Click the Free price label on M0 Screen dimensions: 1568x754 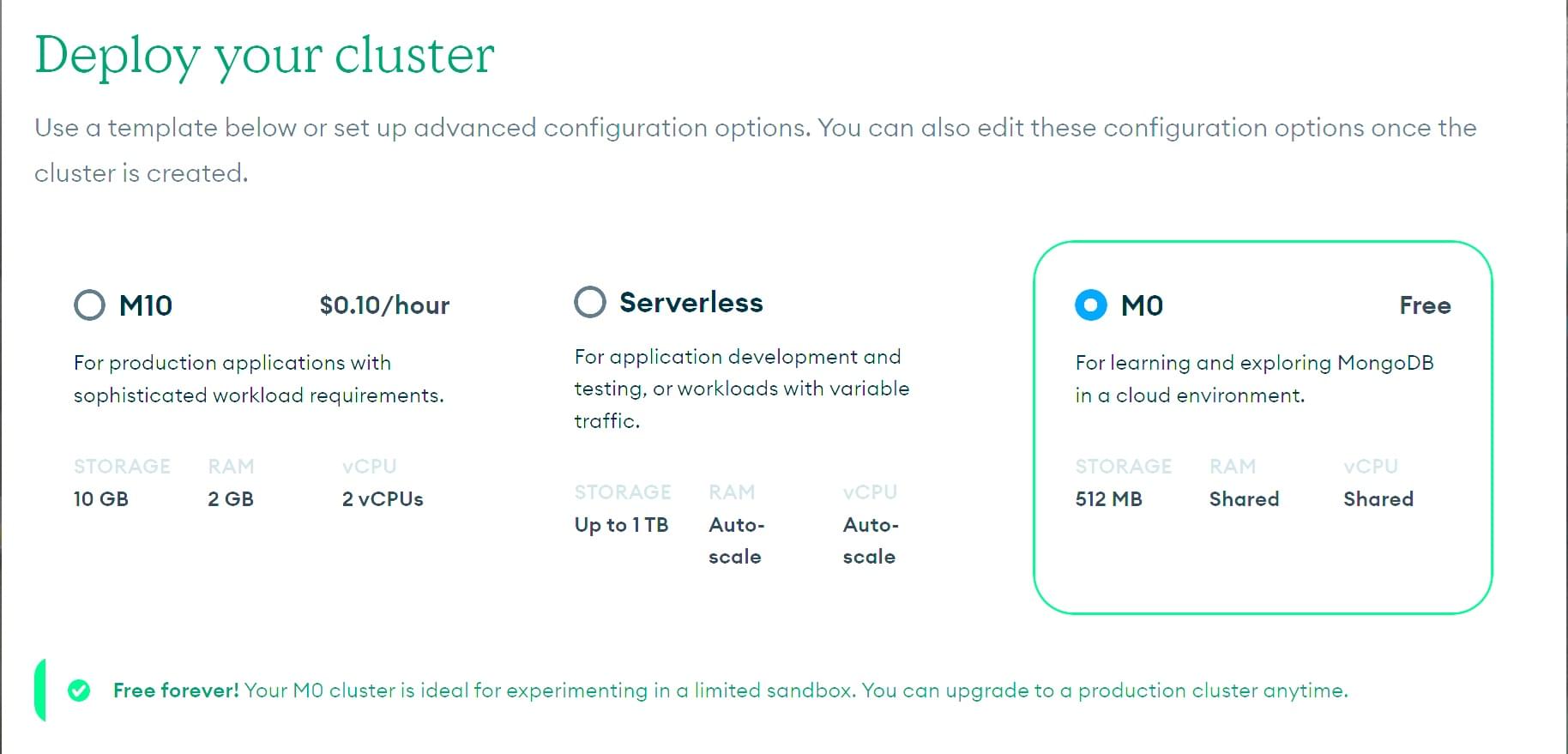1425,305
